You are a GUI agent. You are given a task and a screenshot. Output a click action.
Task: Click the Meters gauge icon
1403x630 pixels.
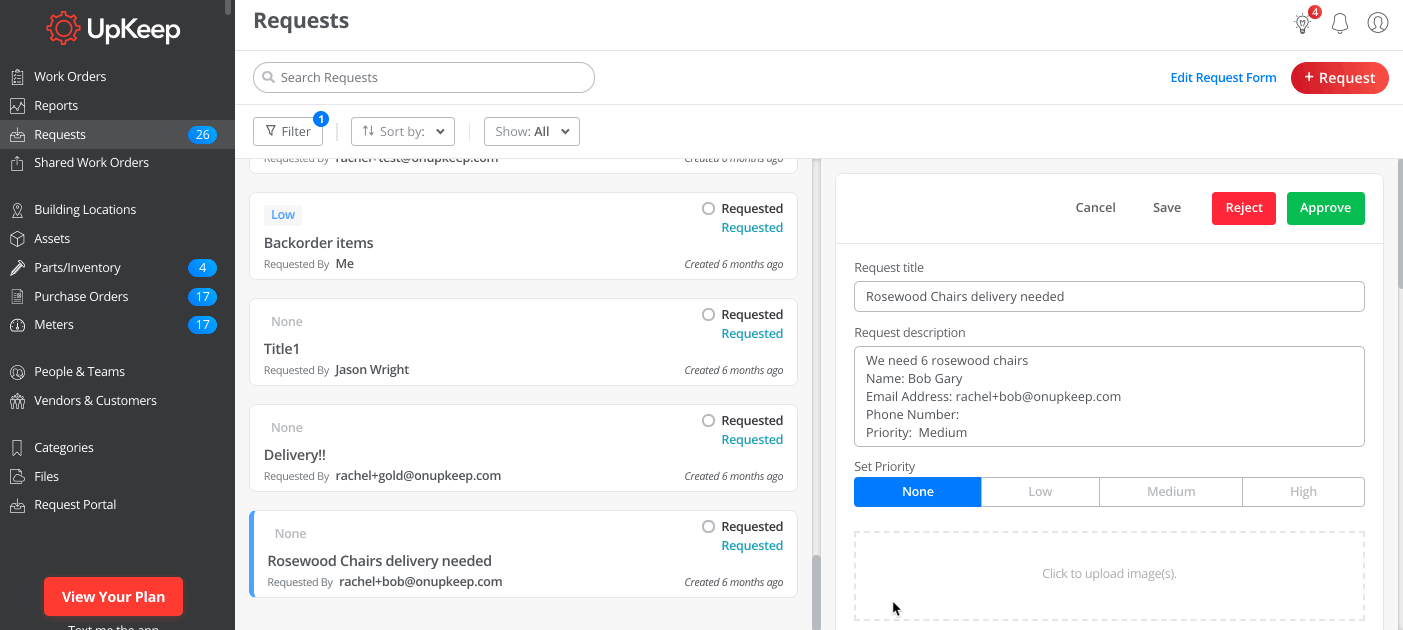point(17,325)
